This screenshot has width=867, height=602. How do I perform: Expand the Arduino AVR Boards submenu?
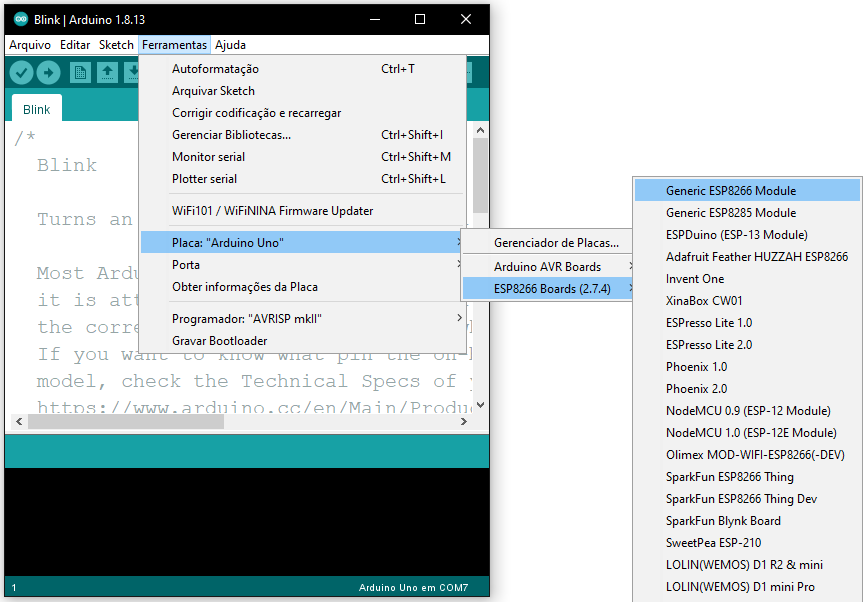(547, 267)
